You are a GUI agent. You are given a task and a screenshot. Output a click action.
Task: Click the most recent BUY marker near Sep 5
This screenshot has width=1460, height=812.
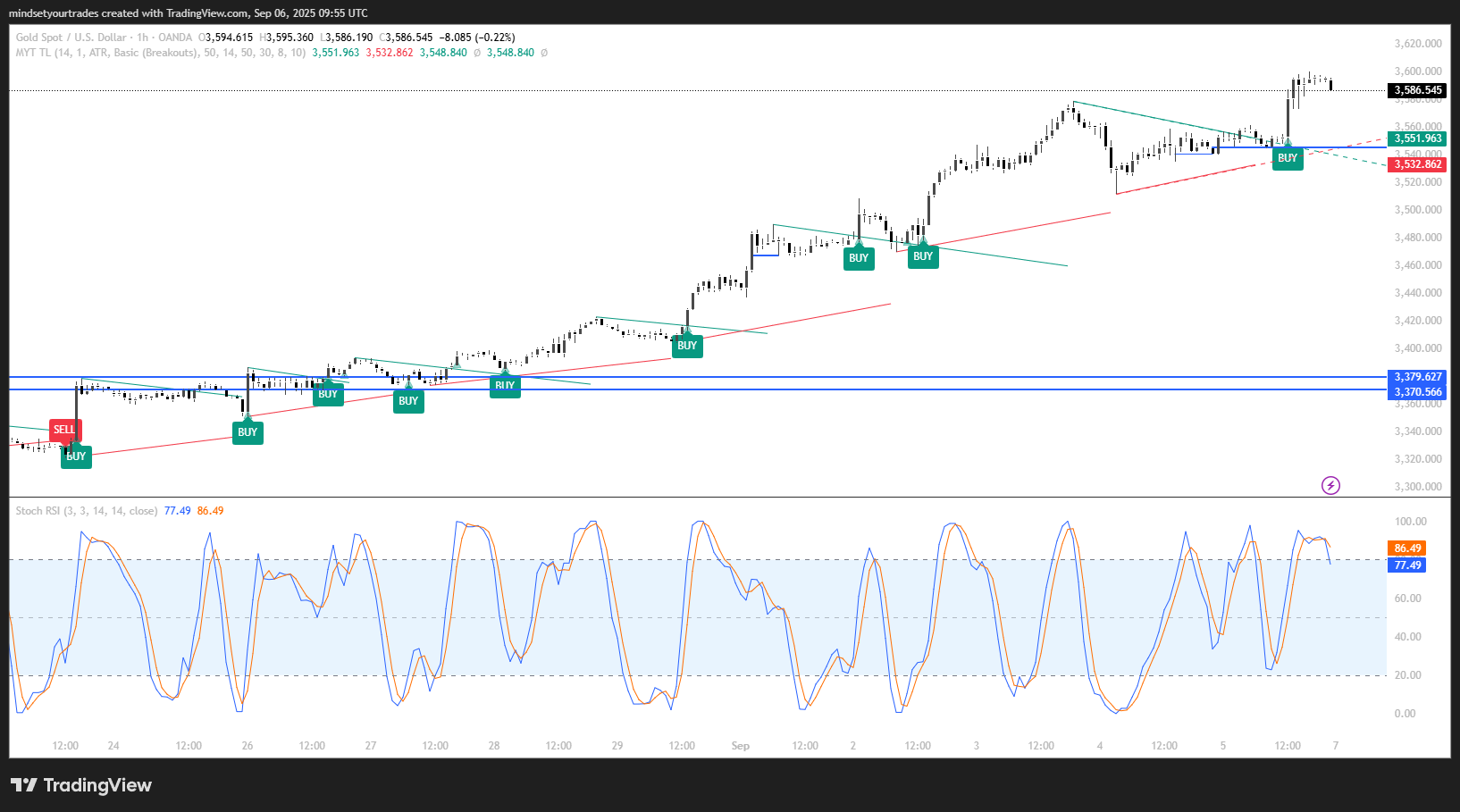[x=1287, y=158]
